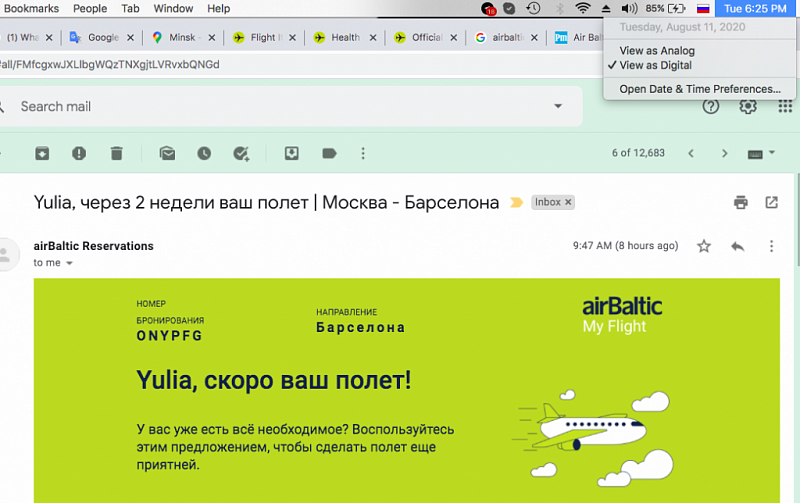Close the airbaltic search tab
The height and width of the screenshot is (503, 800).
534,37
